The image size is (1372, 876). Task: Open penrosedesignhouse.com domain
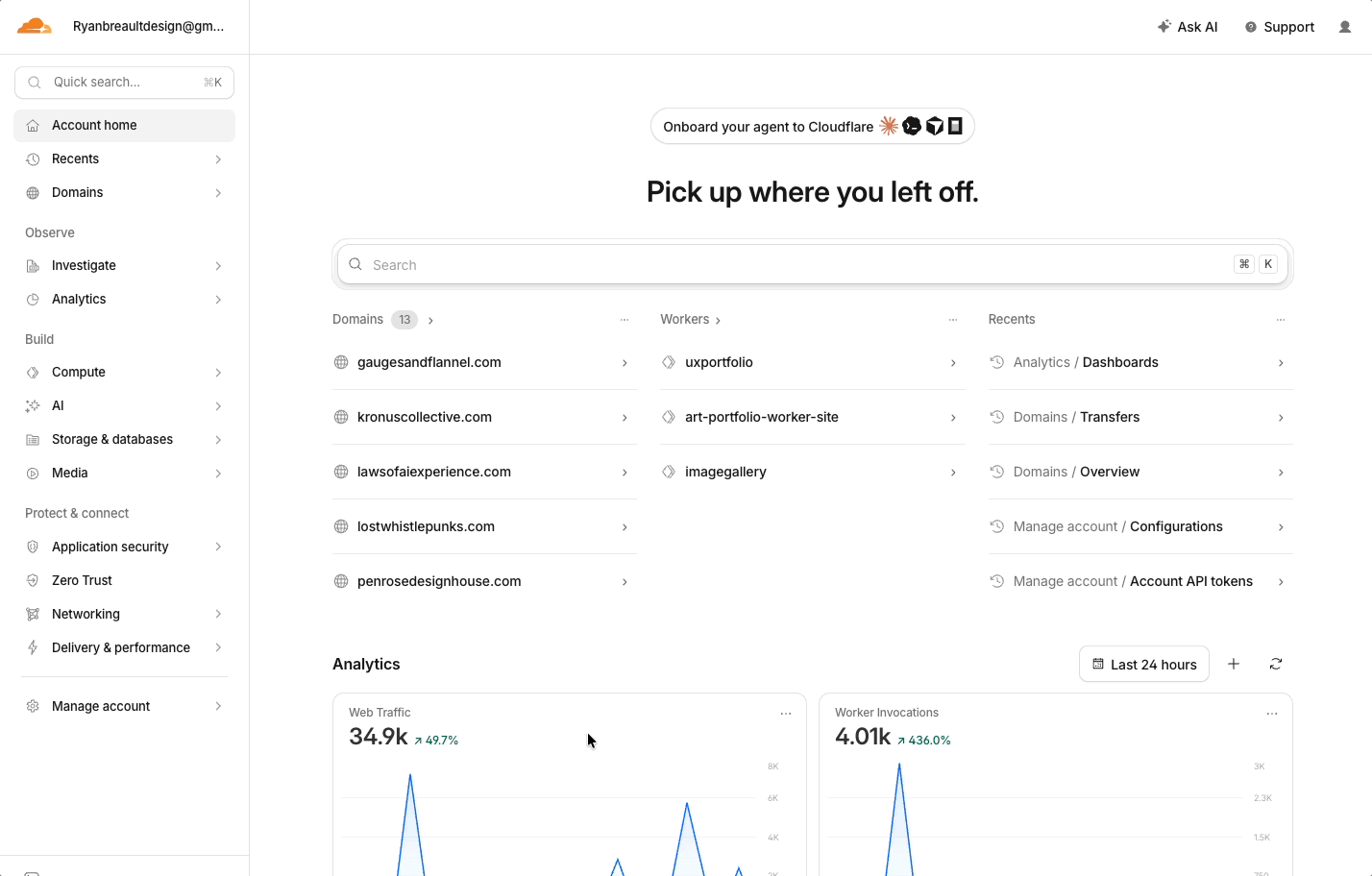(484, 581)
